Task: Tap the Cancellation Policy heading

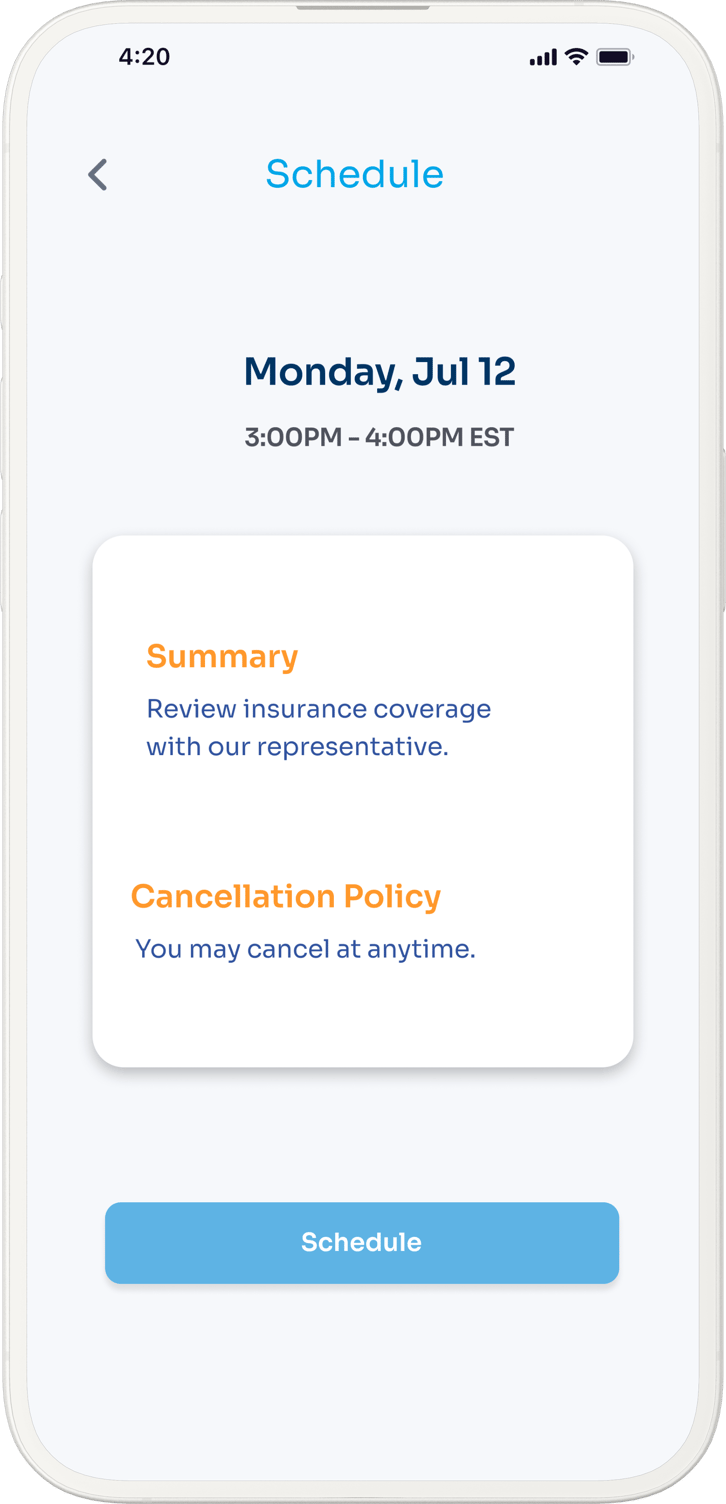Action: click(x=286, y=896)
